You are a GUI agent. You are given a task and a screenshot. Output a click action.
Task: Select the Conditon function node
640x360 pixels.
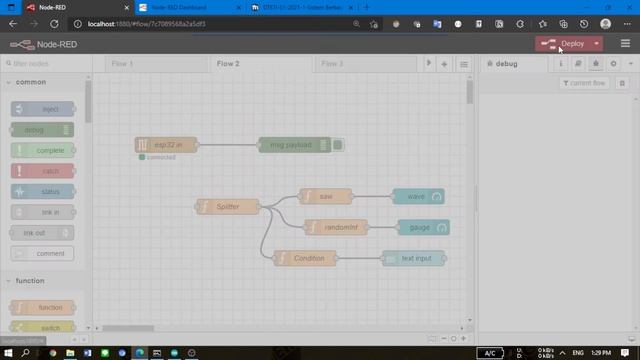[304, 258]
